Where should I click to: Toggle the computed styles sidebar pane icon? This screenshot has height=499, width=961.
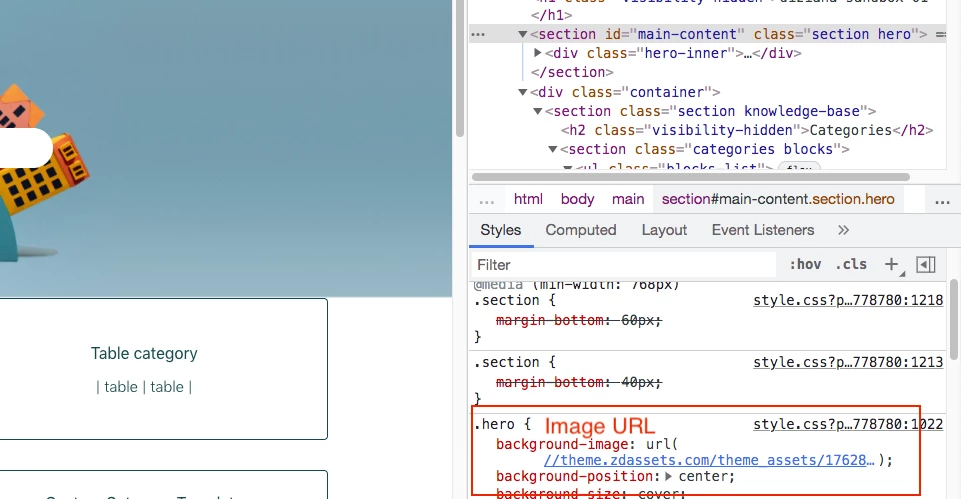click(x=925, y=264)
